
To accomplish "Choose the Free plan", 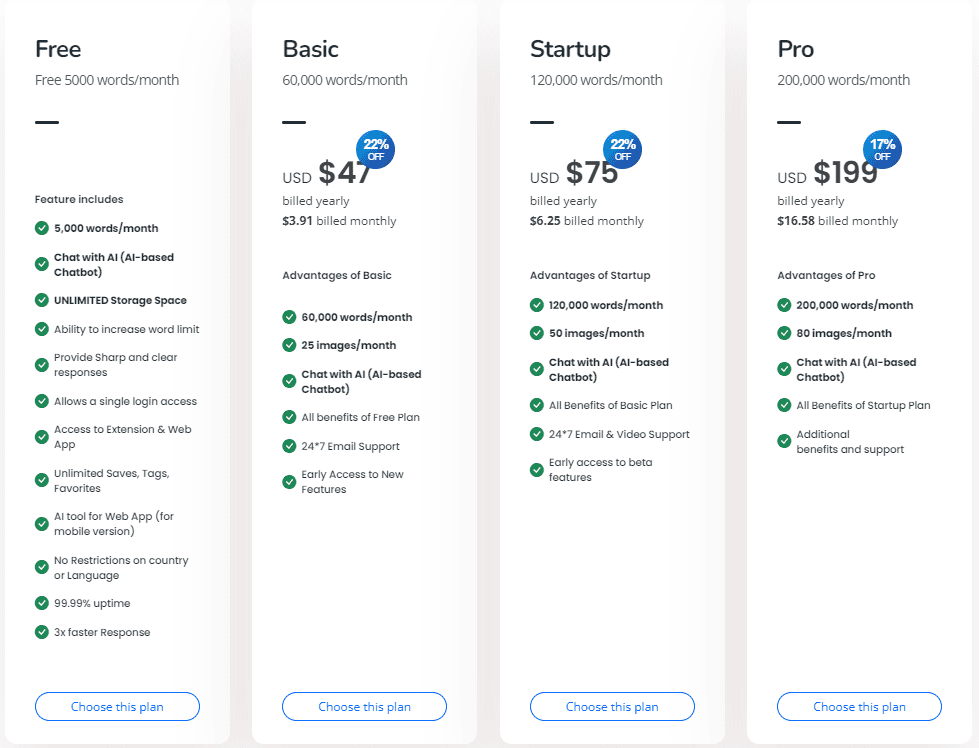I will point(117,706).
